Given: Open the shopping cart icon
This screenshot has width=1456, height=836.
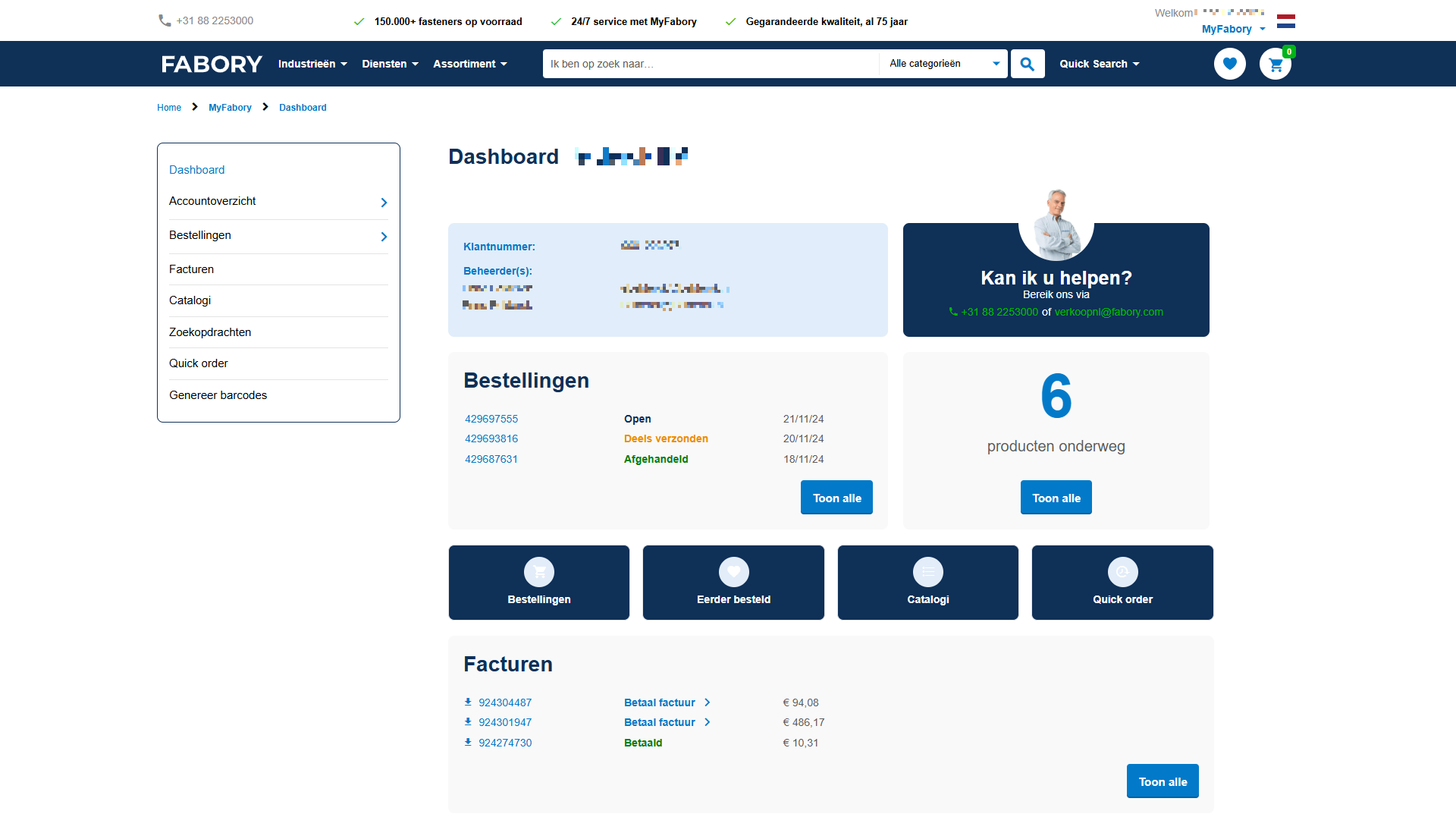Looking at the screenshot, I should (x=1276, y=64).
